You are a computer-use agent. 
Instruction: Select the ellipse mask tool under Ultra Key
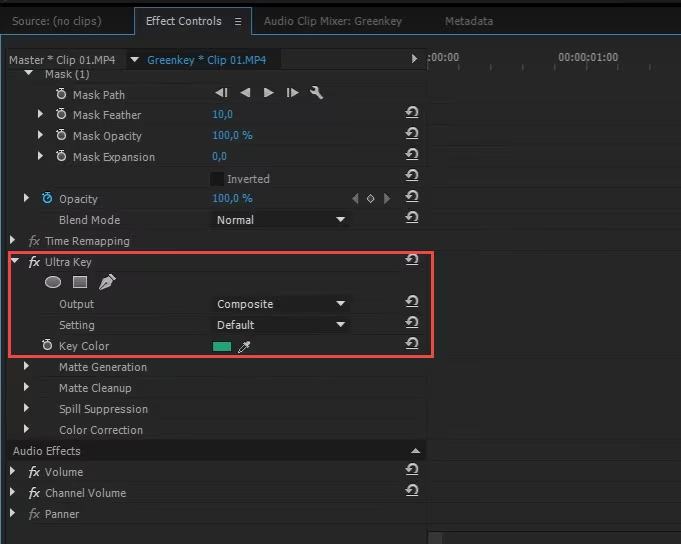tap(53, 283)
